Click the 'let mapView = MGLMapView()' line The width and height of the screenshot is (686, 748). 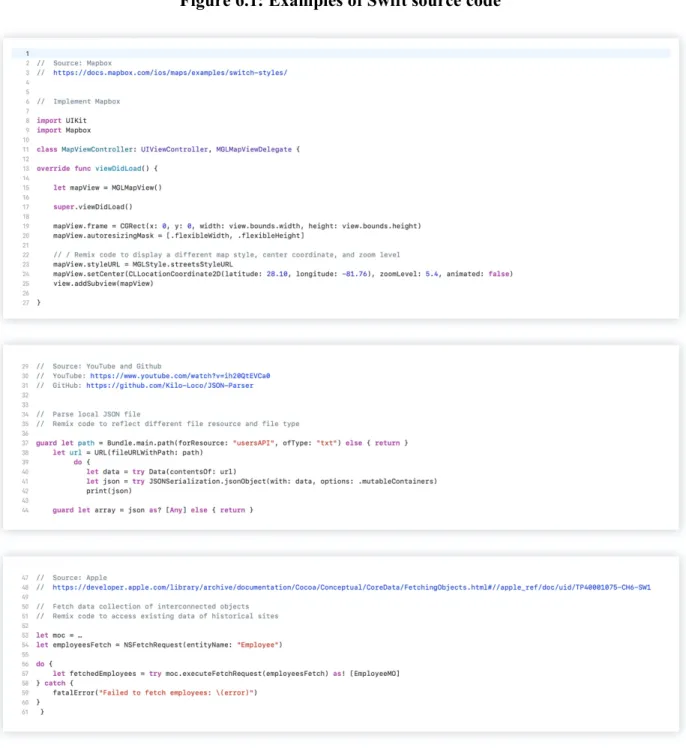(x=107, y=187)
